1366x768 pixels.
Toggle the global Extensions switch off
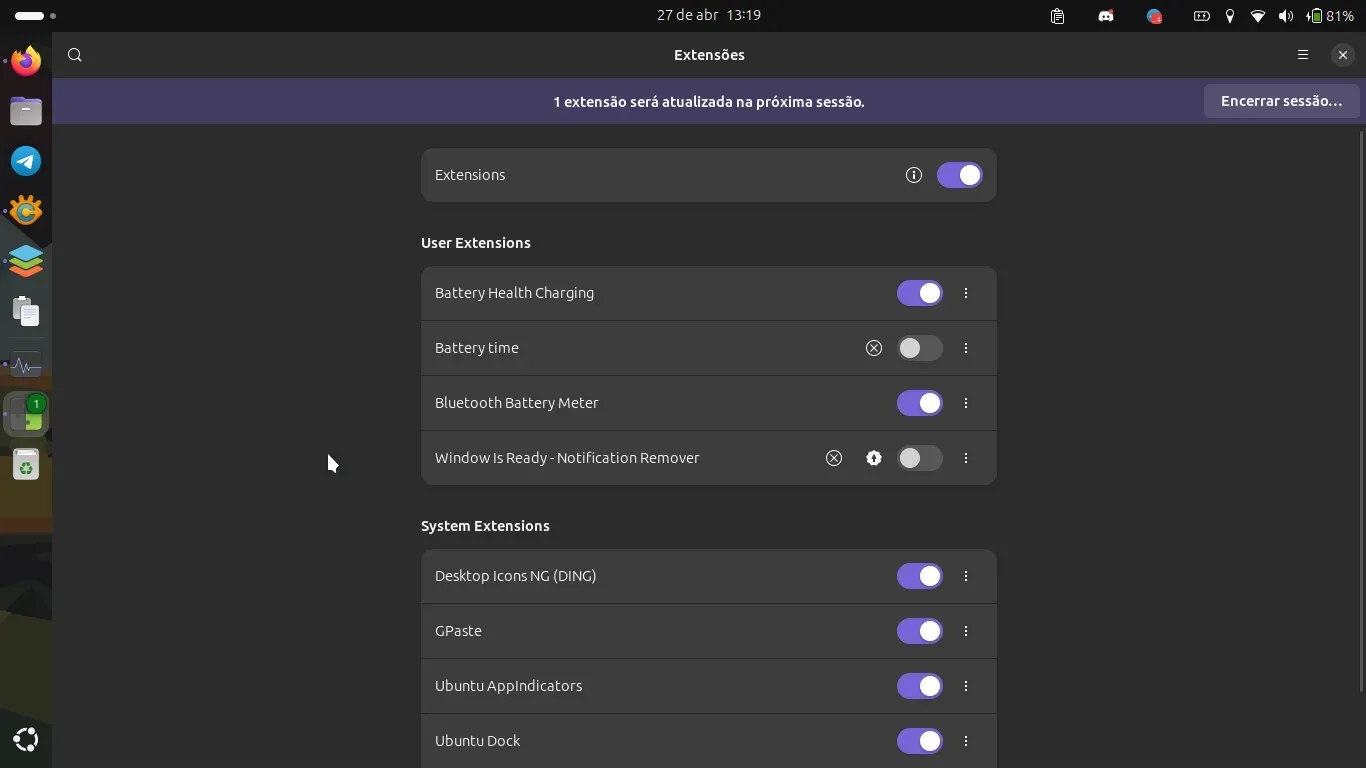pos(959,175)
